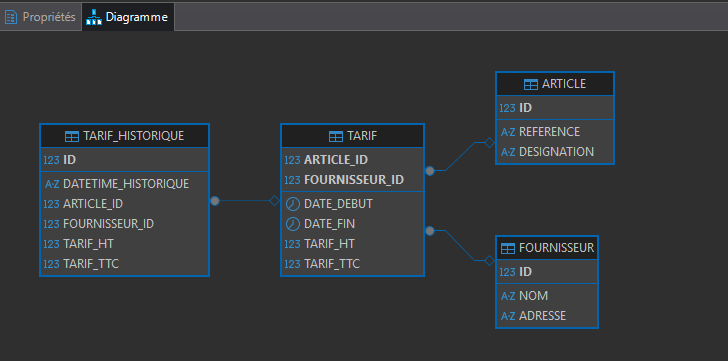This screenshot has width=728, height=361.
Task: Select the NOM column in FOURNISSEUR
Action: coord(546,296)
